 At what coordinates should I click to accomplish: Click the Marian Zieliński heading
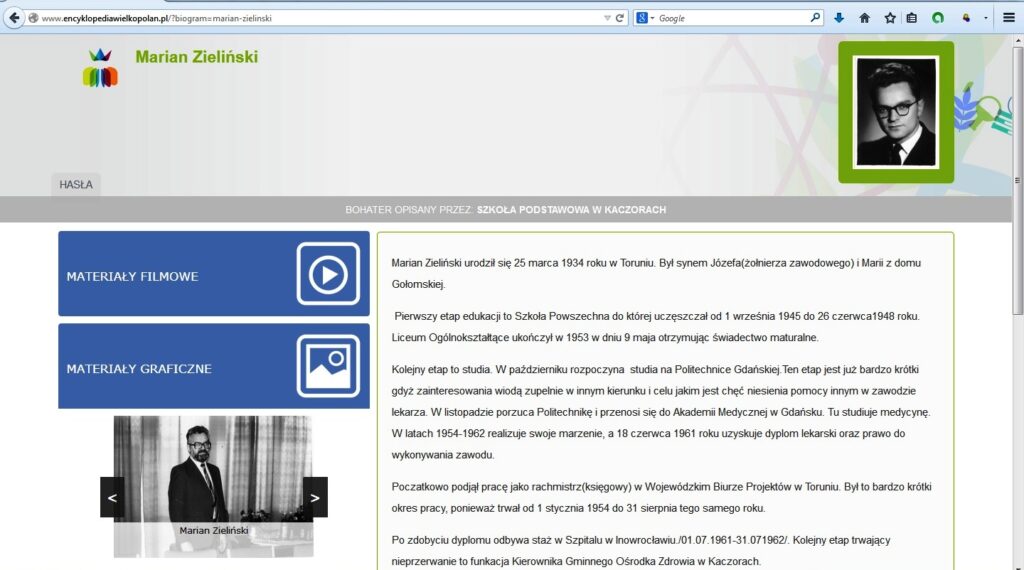(x=197, y=57)
